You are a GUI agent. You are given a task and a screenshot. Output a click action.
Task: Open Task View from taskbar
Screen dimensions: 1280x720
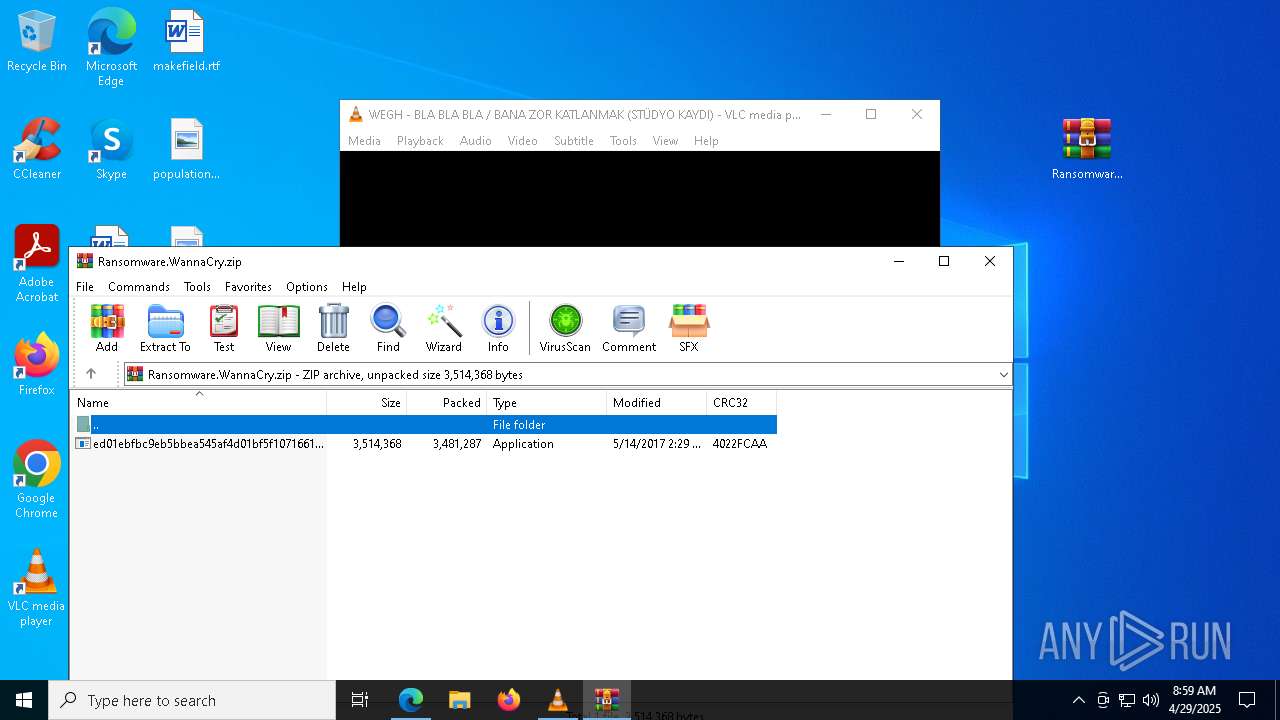tap(360, 700)
